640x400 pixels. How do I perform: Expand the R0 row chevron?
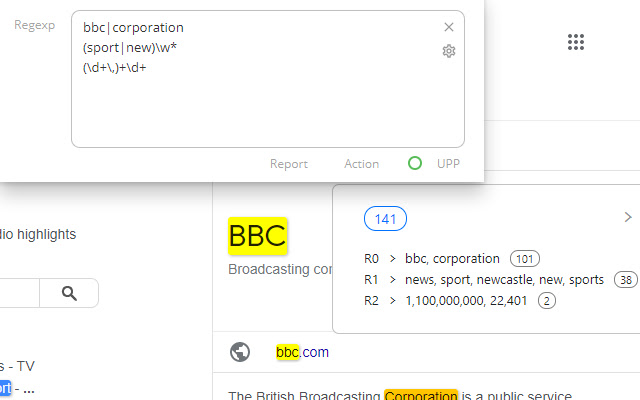(x=393, y=258)
